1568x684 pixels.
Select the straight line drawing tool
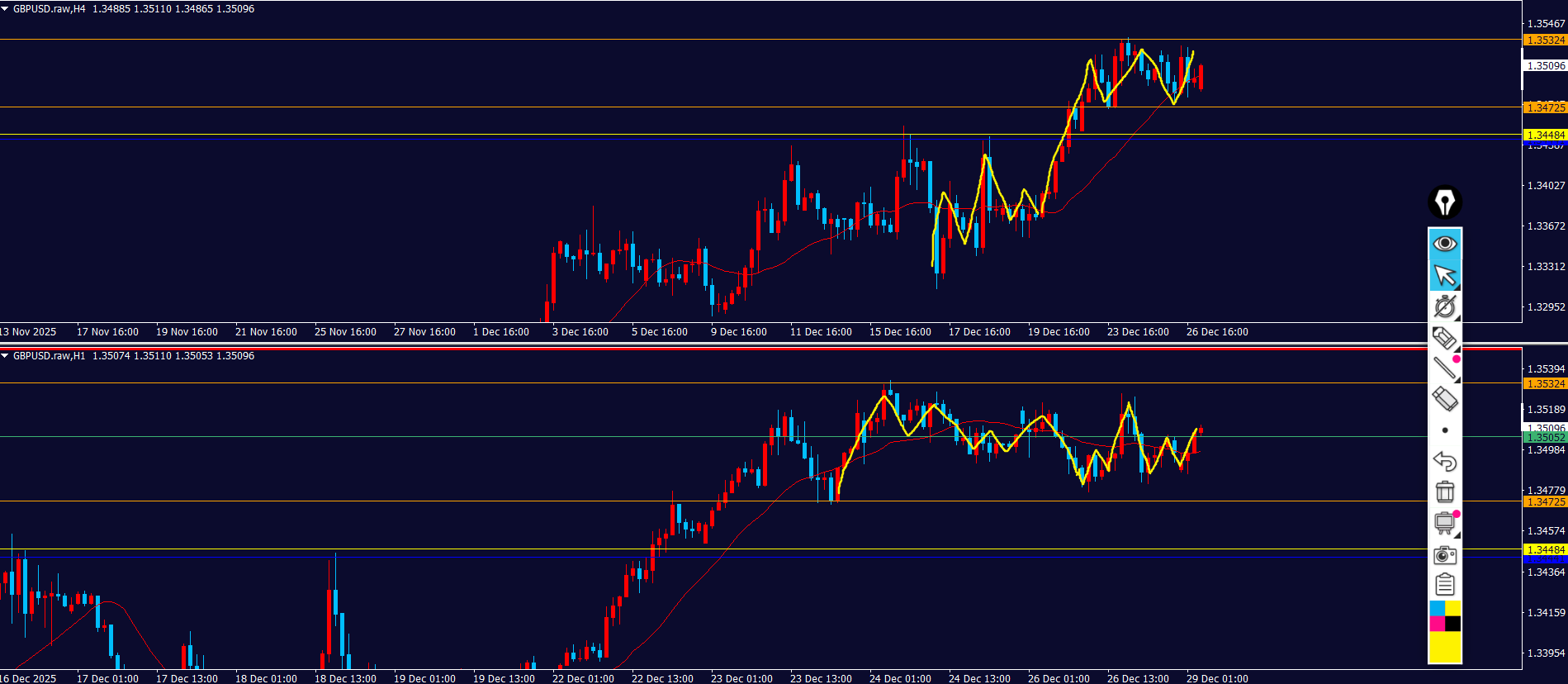click(1444, 368)
